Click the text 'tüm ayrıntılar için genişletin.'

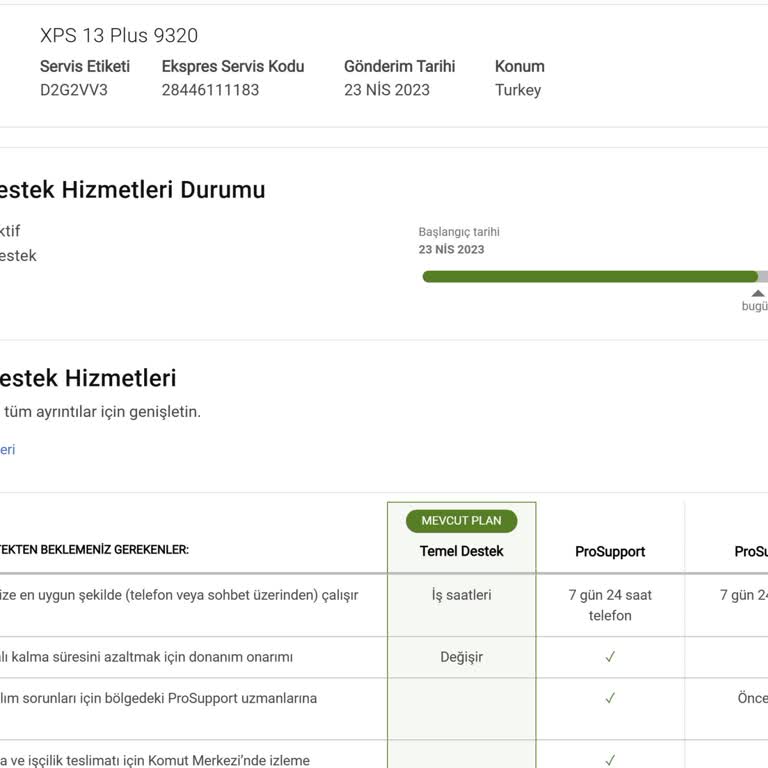(102, 411)
